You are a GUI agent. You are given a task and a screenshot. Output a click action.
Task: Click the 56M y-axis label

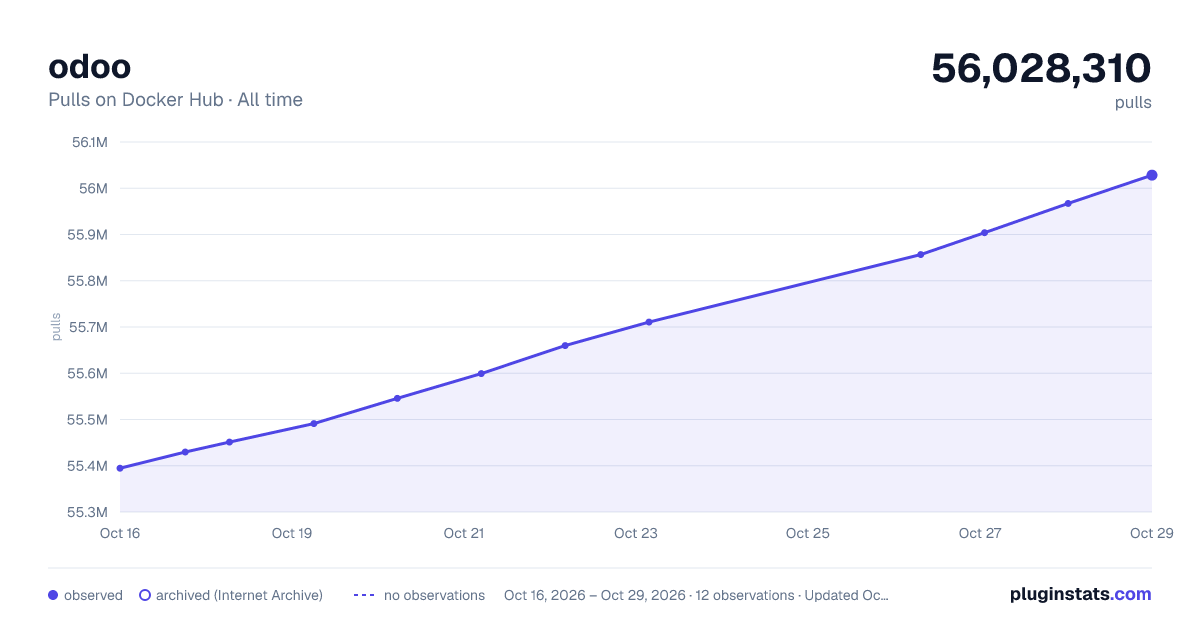click(93, 189)
